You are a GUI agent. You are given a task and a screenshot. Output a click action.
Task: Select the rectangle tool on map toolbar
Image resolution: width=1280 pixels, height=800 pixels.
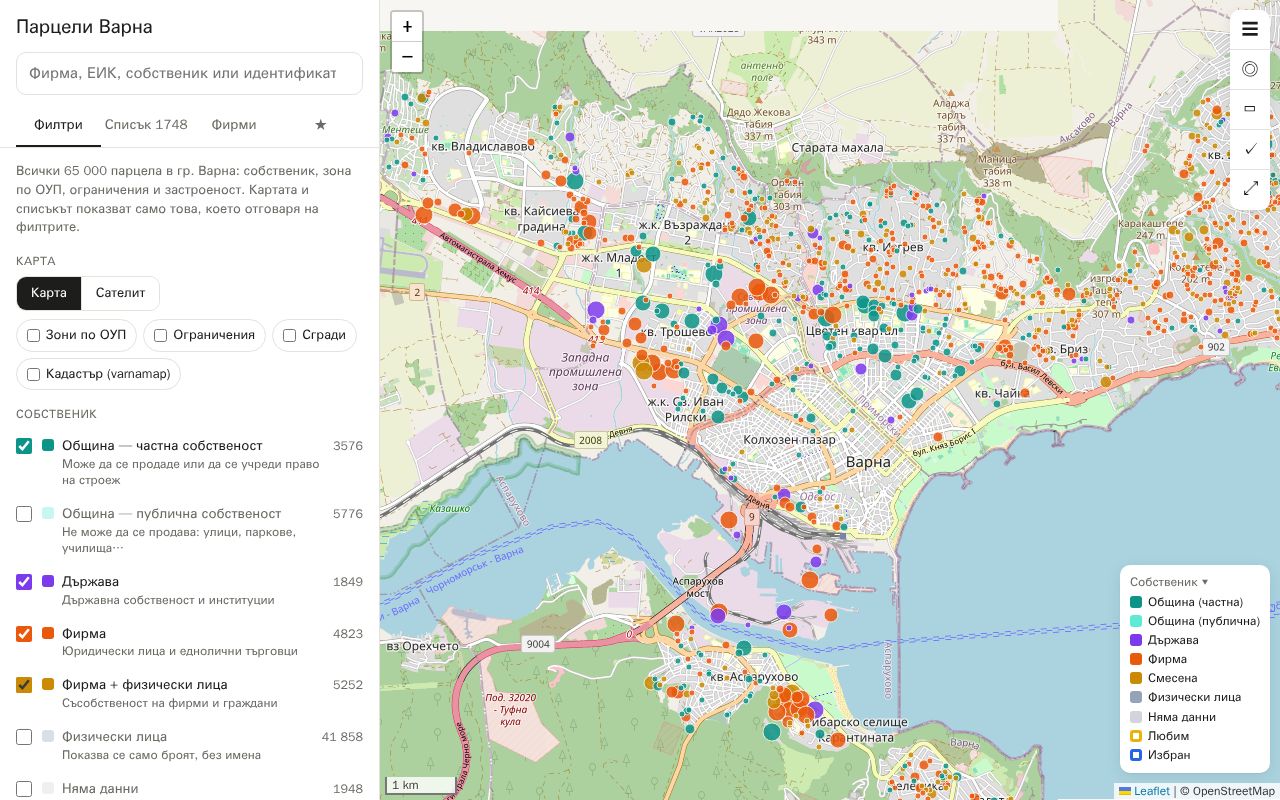[1250, 110]
